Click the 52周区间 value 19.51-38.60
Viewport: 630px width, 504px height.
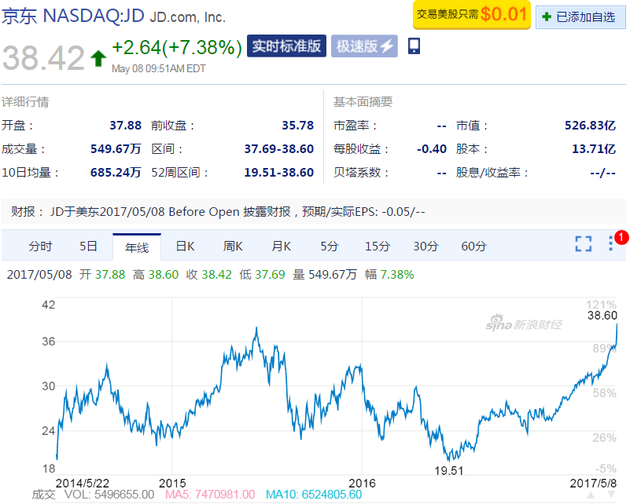click(279, 172)
